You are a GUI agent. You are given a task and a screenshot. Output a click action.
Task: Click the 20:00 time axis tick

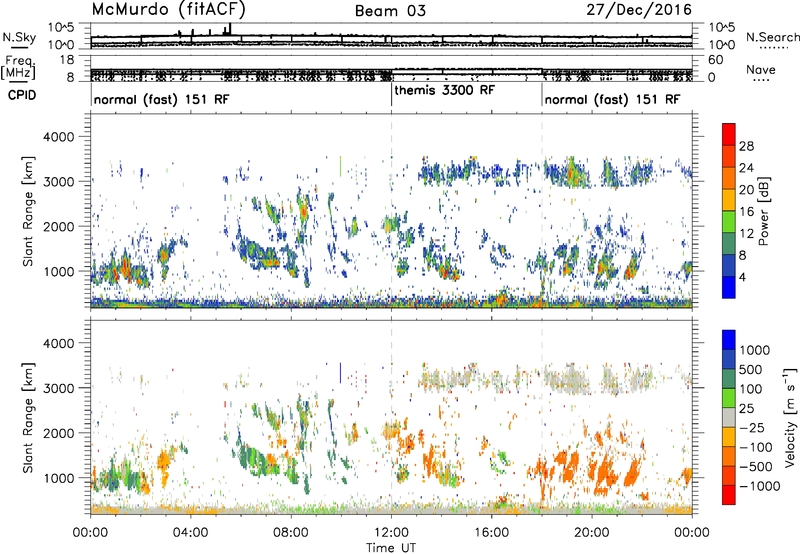click(x=592, y=533)
